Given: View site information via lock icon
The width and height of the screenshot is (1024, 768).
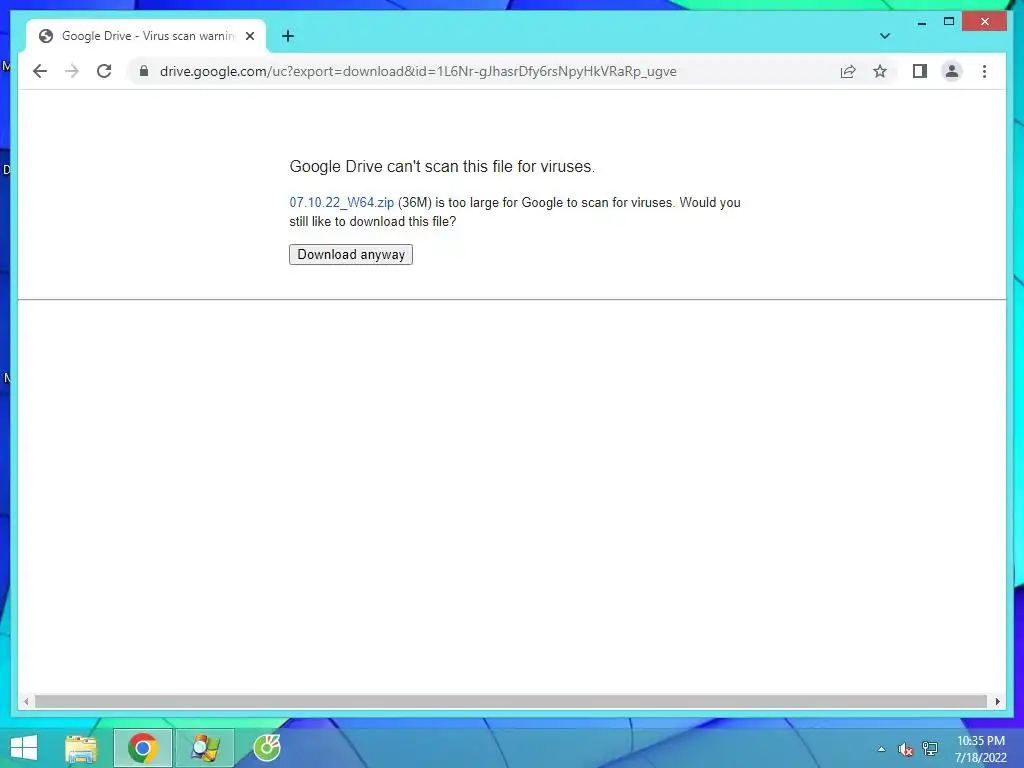Looking at the screenshot, I should [x=144, y=71].
